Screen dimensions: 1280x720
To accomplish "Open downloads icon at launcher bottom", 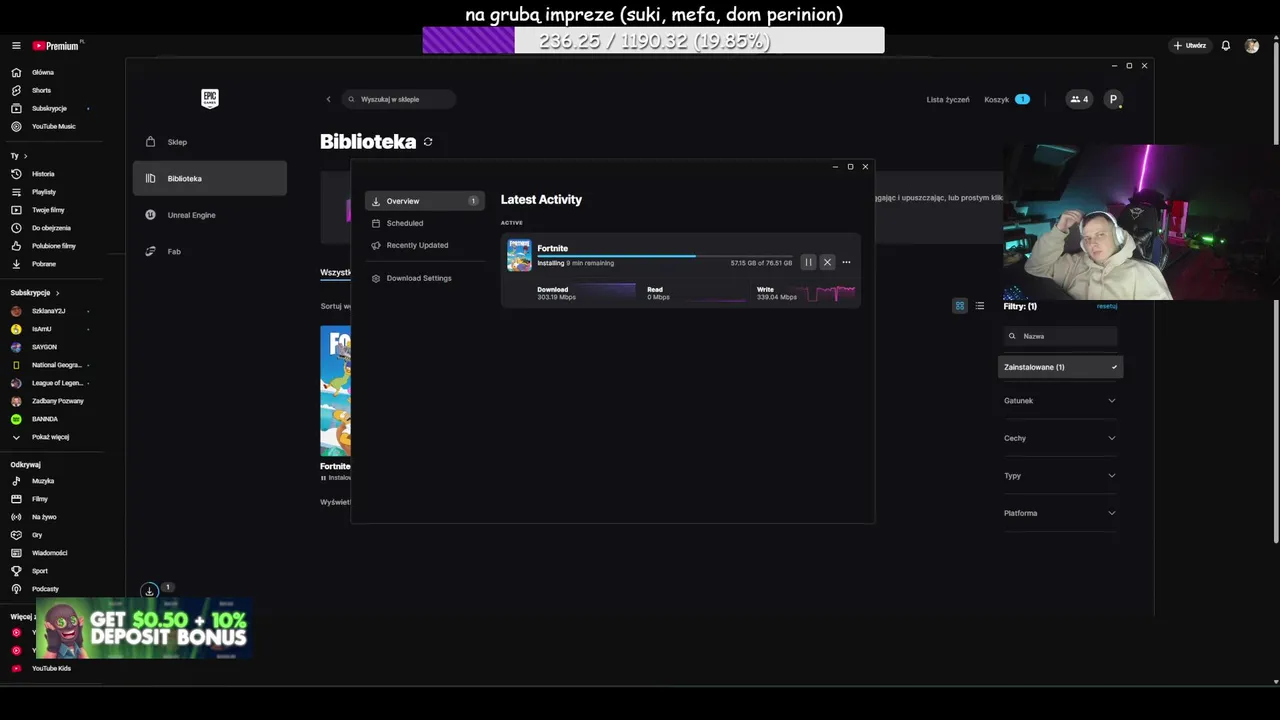I will 149,591.
